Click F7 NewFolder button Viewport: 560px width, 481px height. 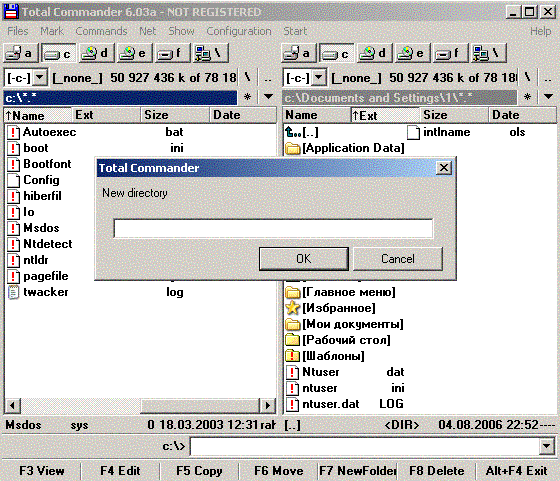pyautogui.click(x=358, y=471)
